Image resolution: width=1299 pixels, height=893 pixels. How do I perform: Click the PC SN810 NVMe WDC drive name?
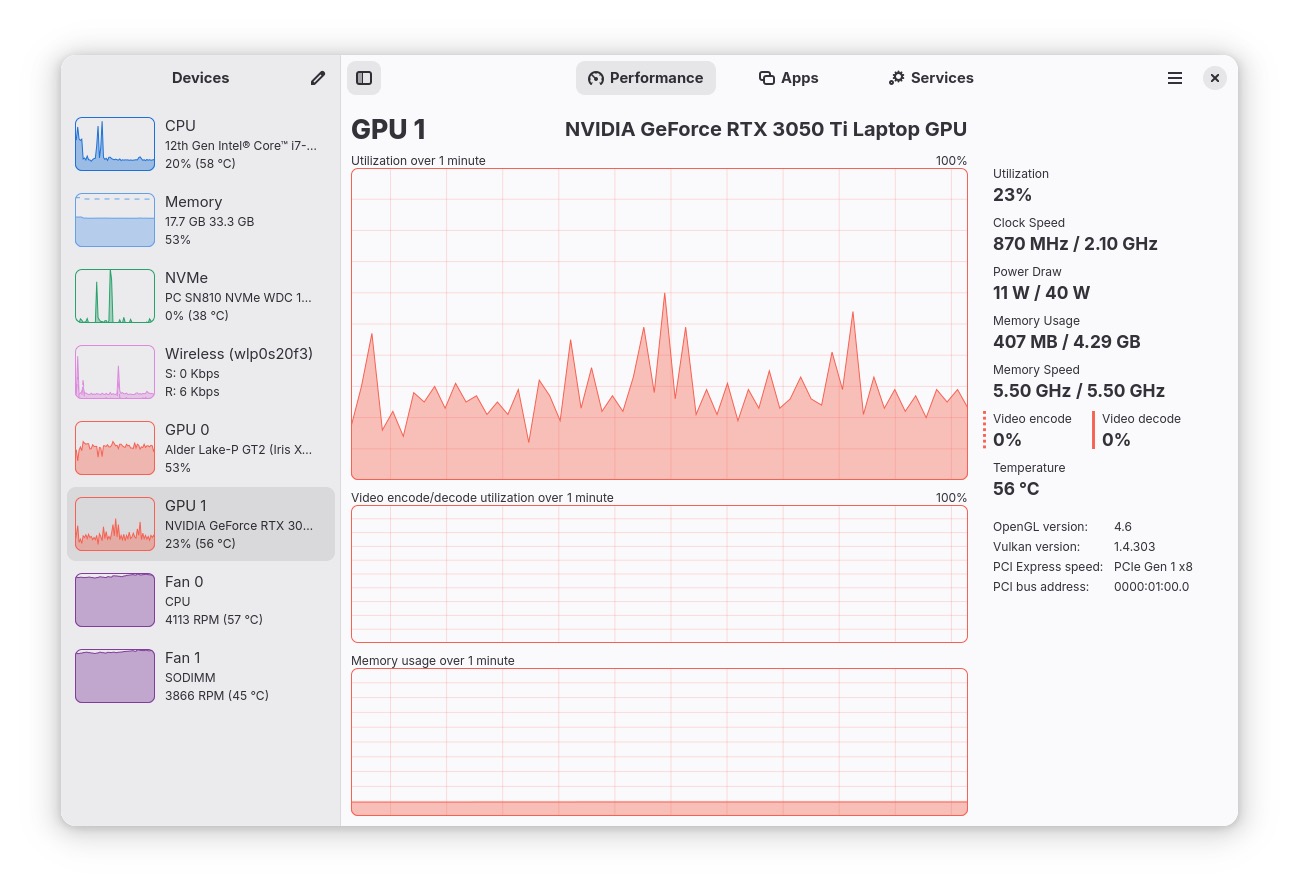(x=238, y=298)
